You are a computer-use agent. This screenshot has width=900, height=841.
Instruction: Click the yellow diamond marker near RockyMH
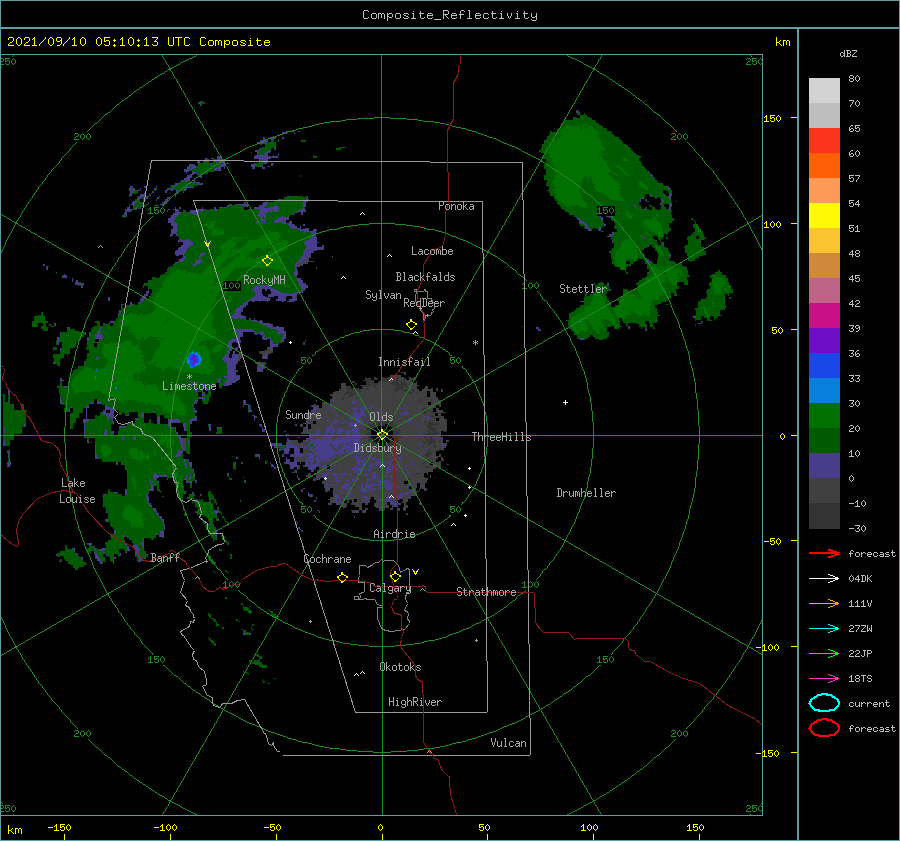coord(267,261)
